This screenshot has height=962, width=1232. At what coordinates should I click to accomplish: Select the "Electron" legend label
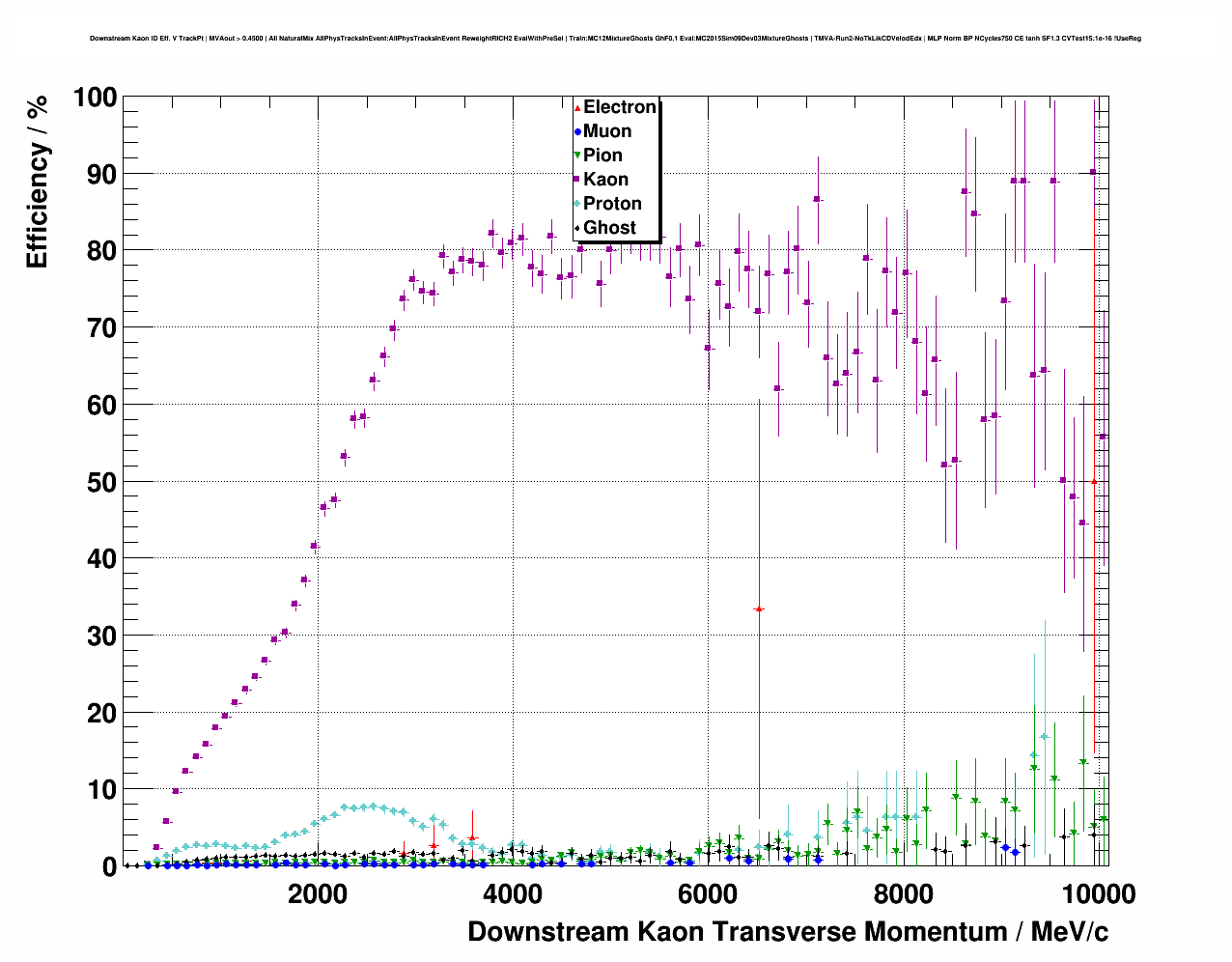[620, 107]
